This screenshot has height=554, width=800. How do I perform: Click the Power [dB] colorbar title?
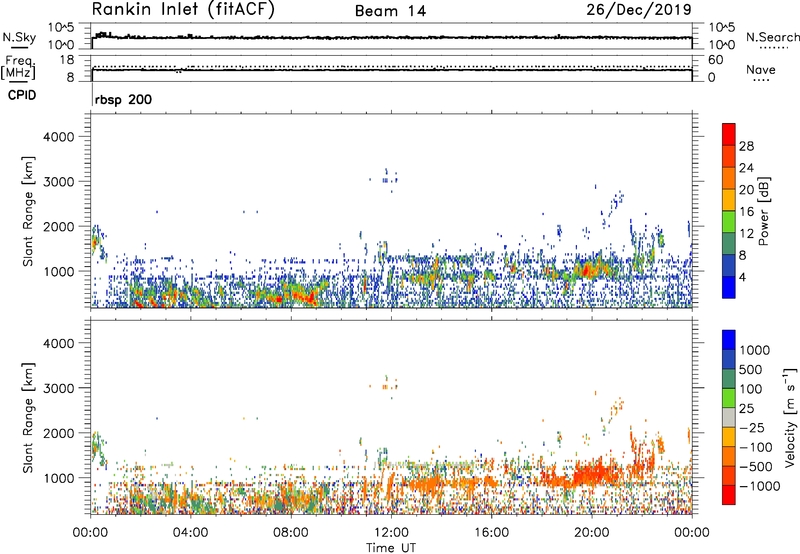(x=764, y=211)
